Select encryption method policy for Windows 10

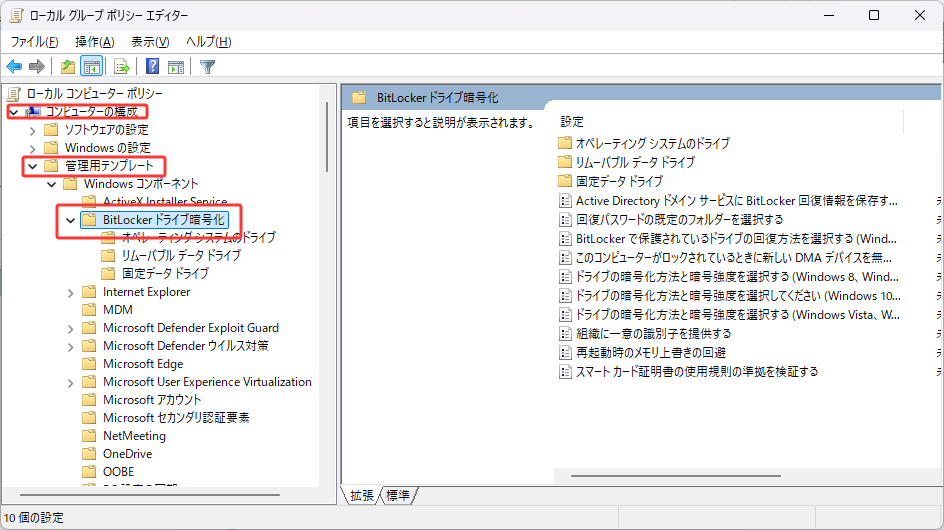pyautogui.click(x=738, y=296)
